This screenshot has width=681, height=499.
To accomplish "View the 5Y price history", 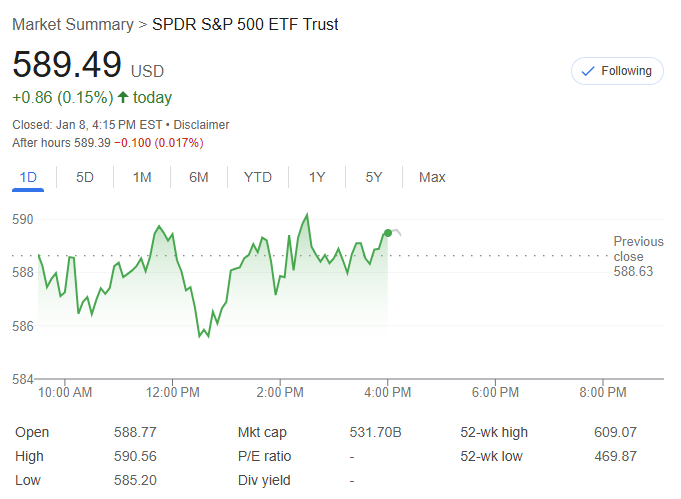I will click(x=374, y=177).
